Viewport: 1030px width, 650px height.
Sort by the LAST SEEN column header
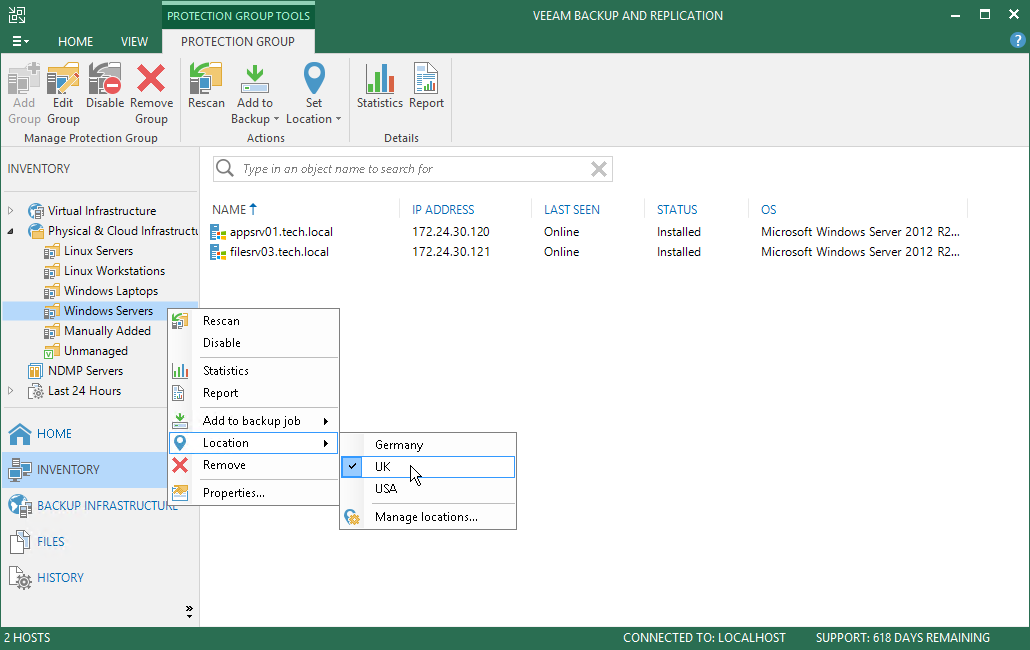pyautogui.click(x=571, y=210)
